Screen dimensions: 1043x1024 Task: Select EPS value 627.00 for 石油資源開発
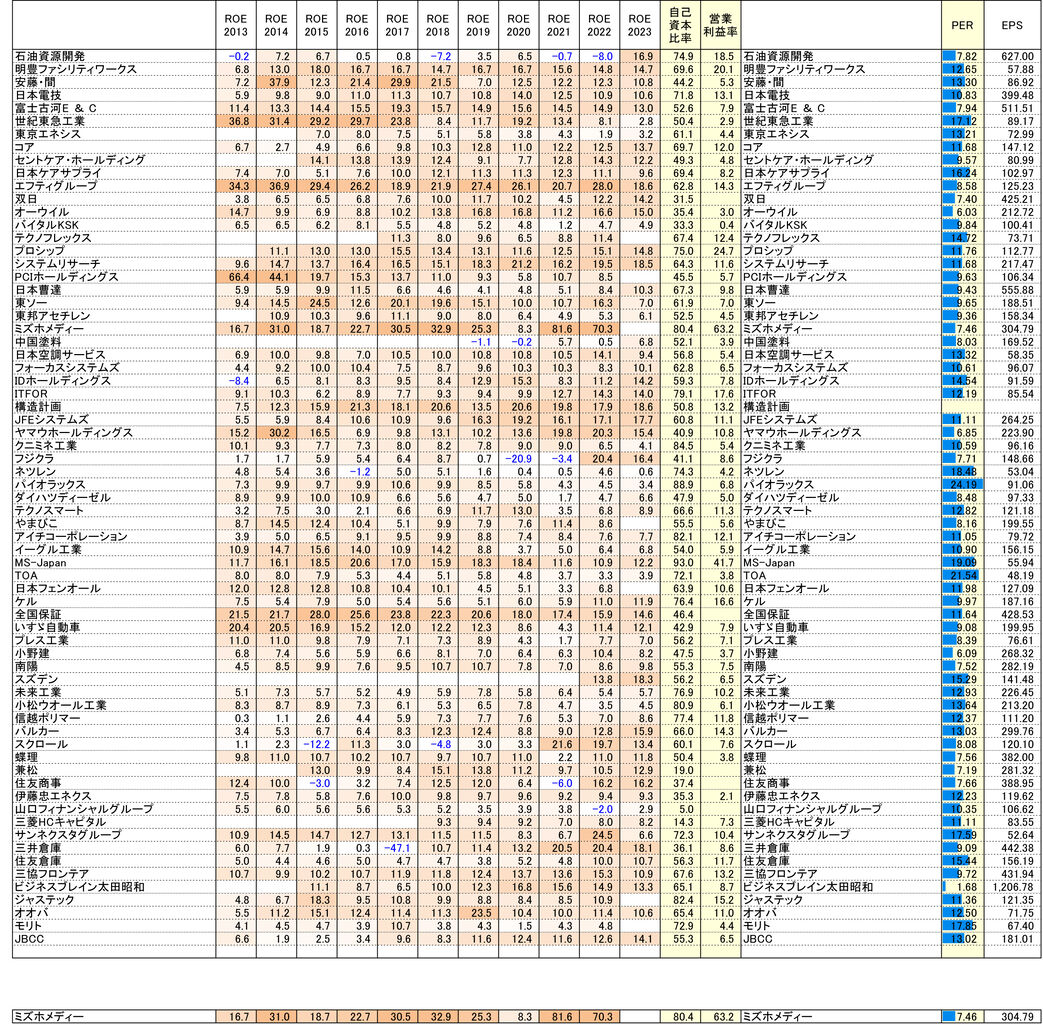[1018, 57]
